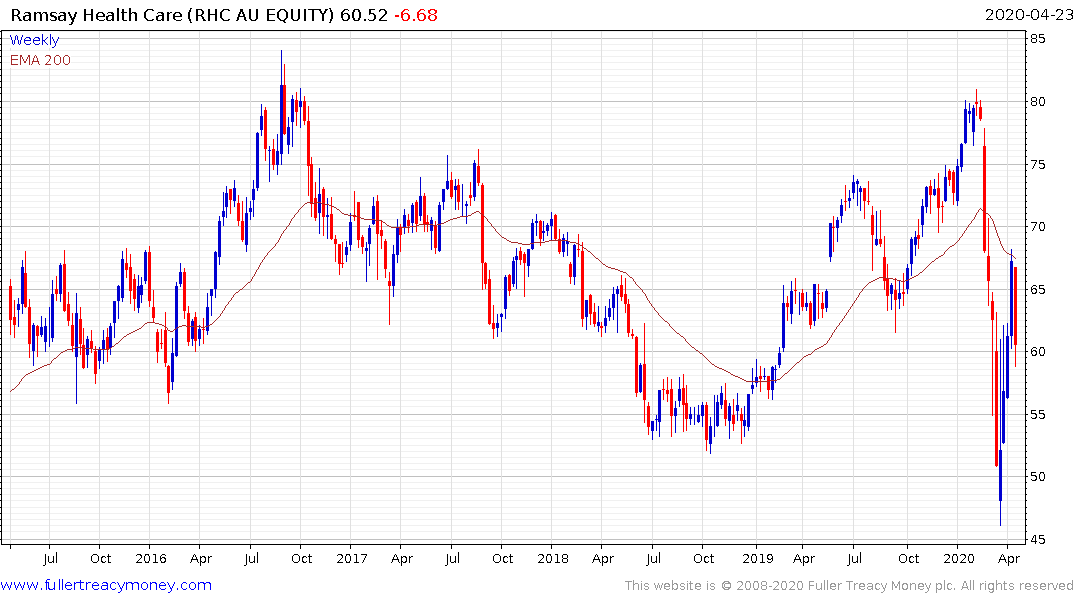Click the 50 price axis label
The height and width of the screenshot is (600, 1075).
pyautogui.click(x=1038, y=477)
